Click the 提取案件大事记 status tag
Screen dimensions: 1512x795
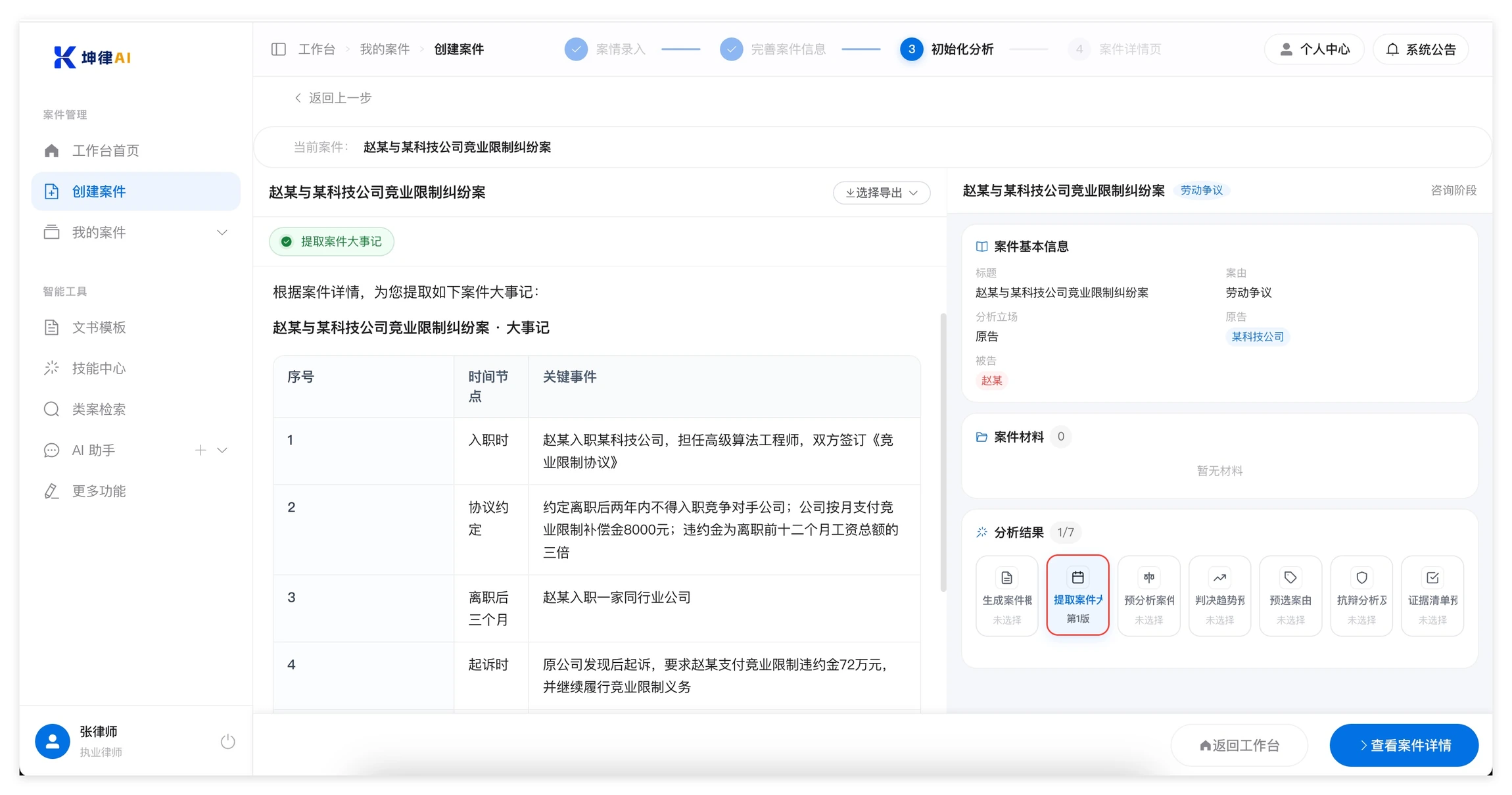tap(331, 241)
